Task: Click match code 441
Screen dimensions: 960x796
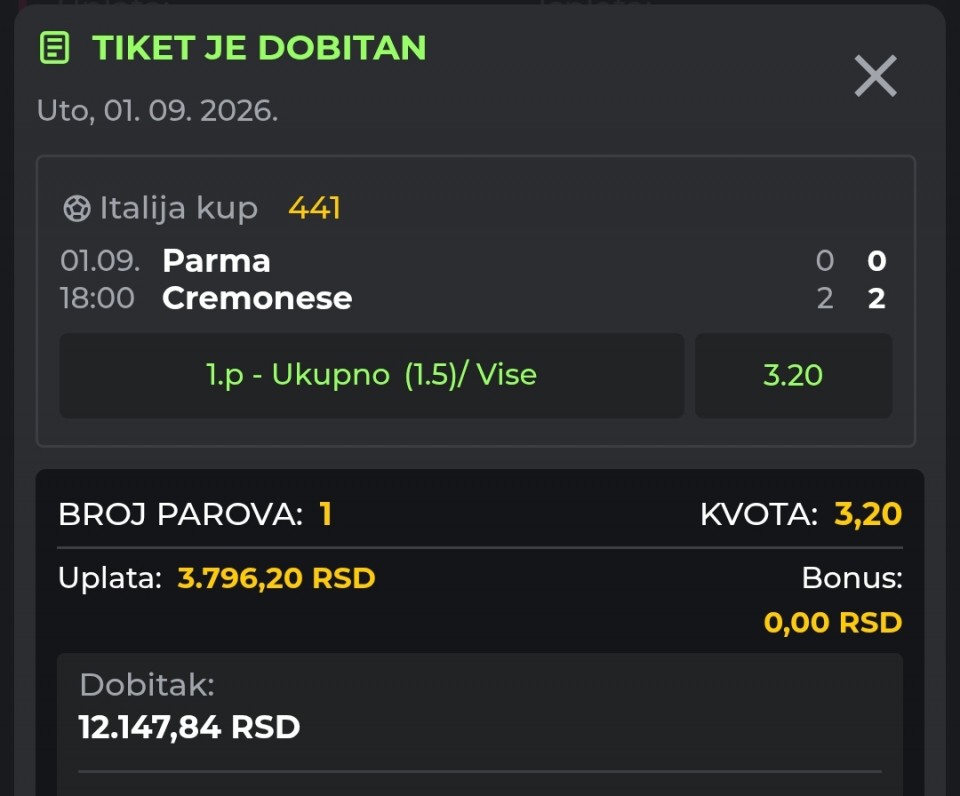Action: point(314,208)
